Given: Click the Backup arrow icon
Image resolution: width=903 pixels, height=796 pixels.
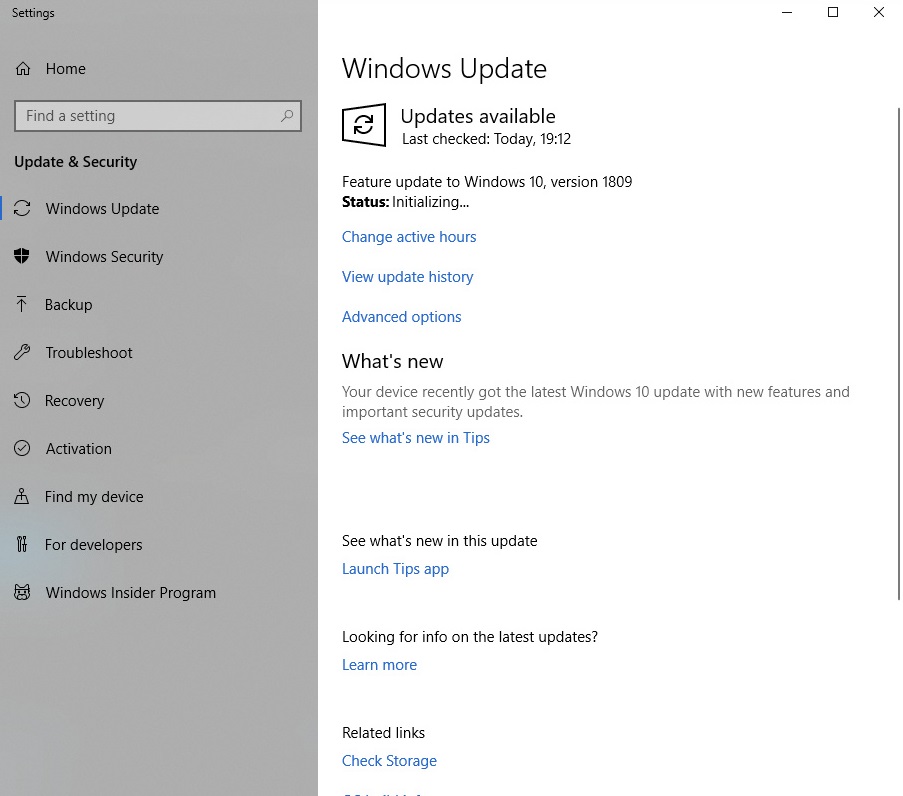Looking at the screenshot, I should (x=22, y=305).
